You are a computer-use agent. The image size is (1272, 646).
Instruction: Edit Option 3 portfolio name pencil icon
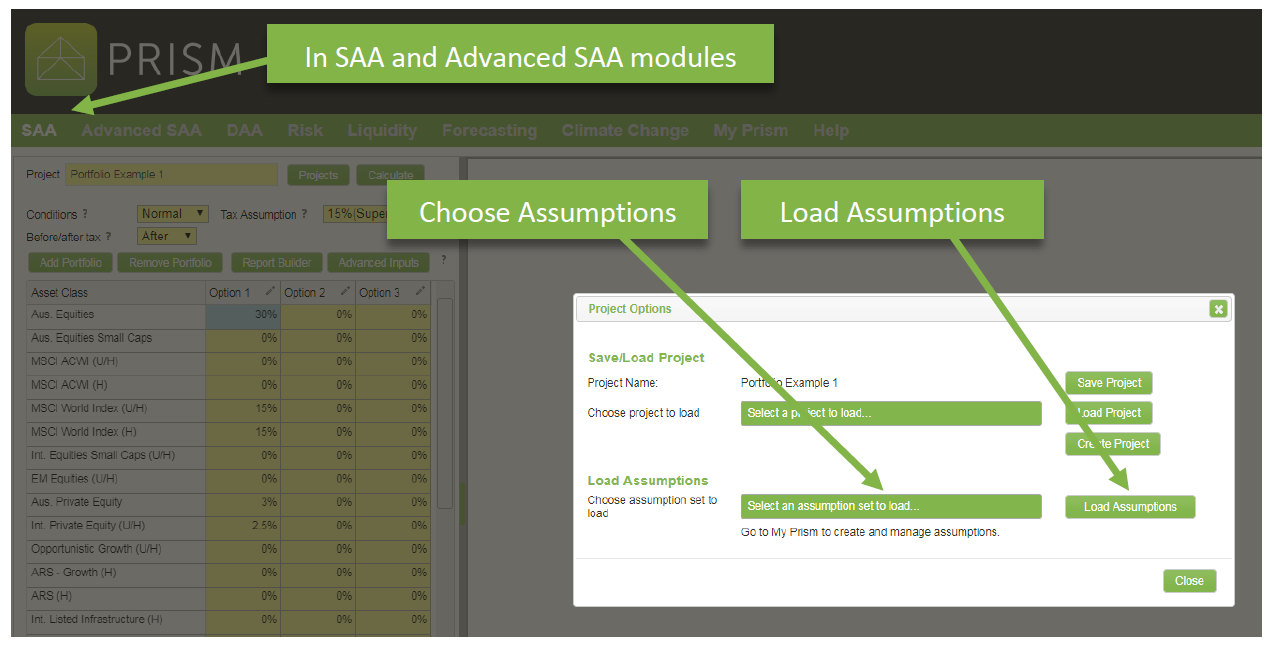(x=420, y=291)
